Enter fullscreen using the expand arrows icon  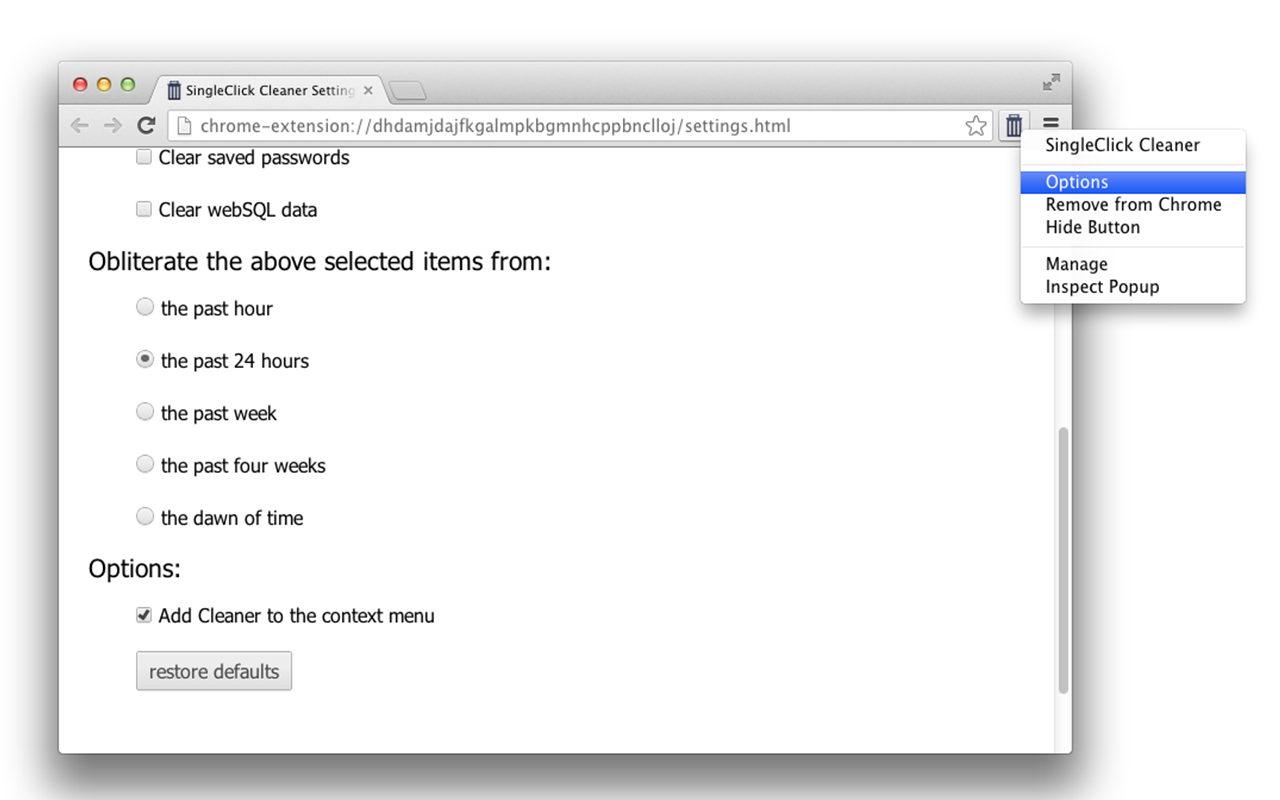pos(1051,82)
